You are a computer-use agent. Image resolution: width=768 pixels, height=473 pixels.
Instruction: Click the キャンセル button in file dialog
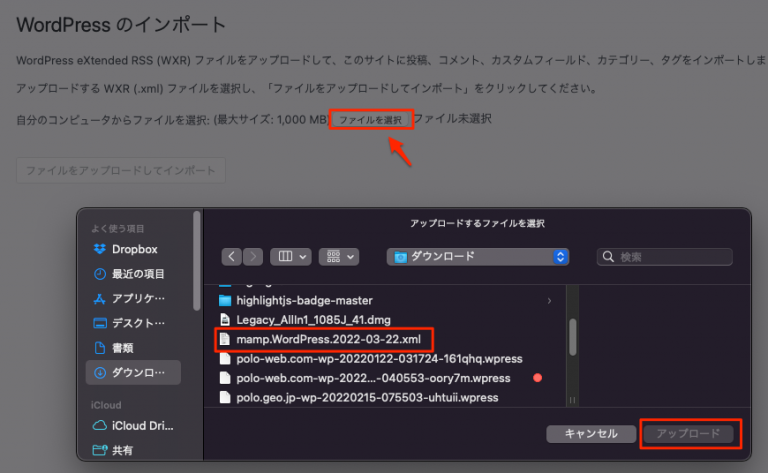tap(591, 433)
